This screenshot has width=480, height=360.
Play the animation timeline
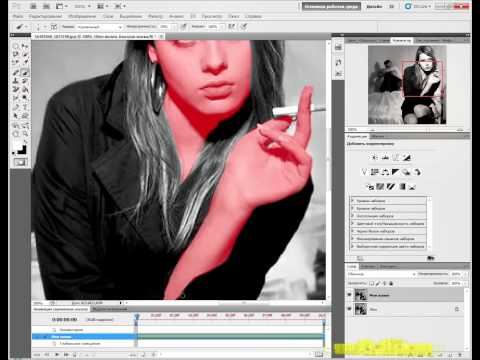(57, 355)
